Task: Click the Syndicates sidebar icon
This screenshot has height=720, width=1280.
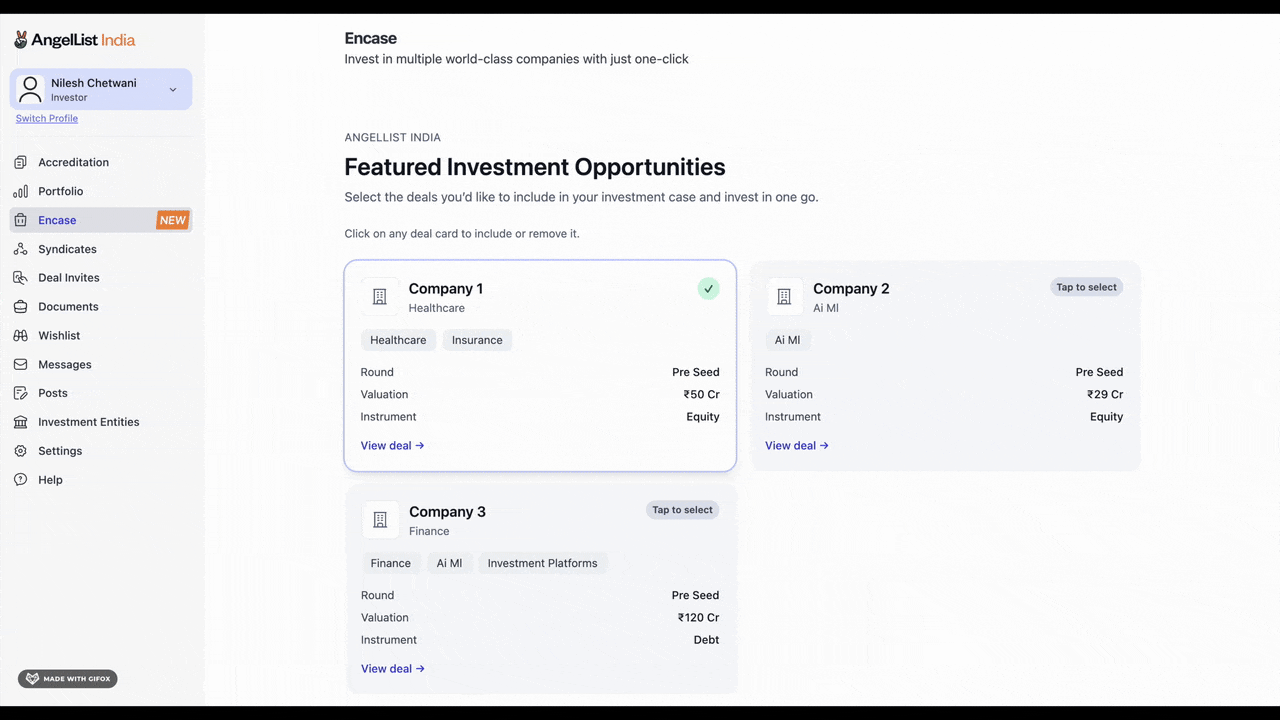Action: (x=20, y=249)
